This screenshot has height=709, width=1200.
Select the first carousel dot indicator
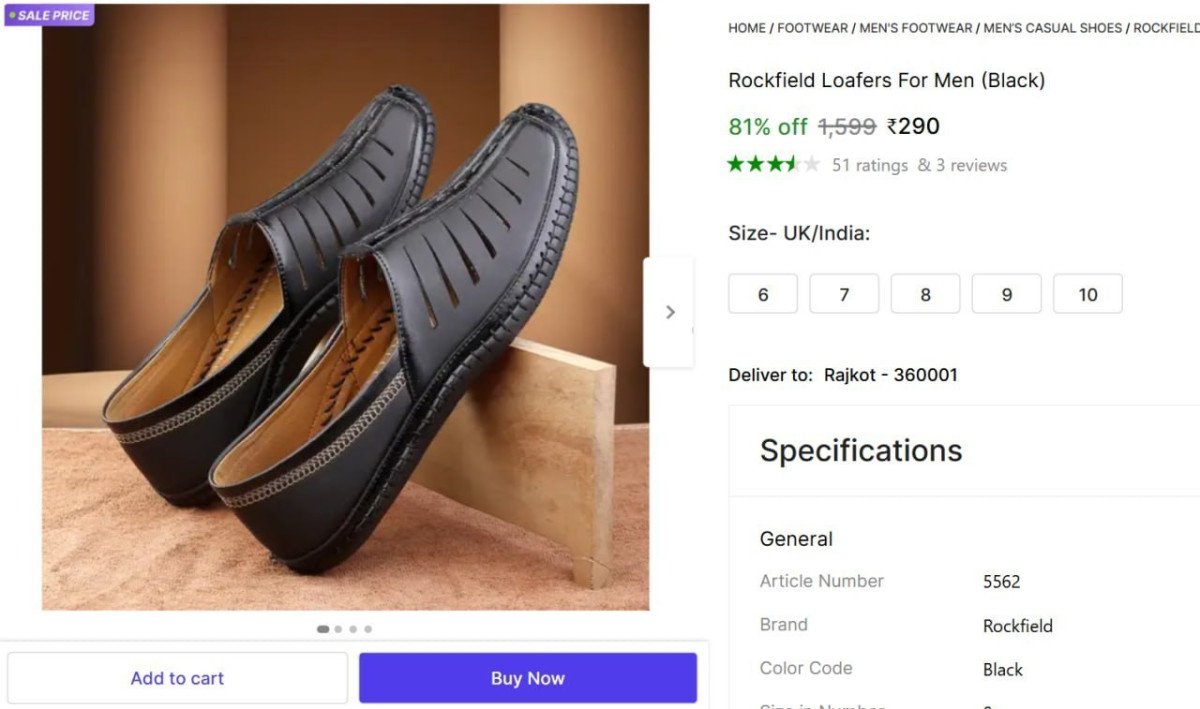pos(323,629)
